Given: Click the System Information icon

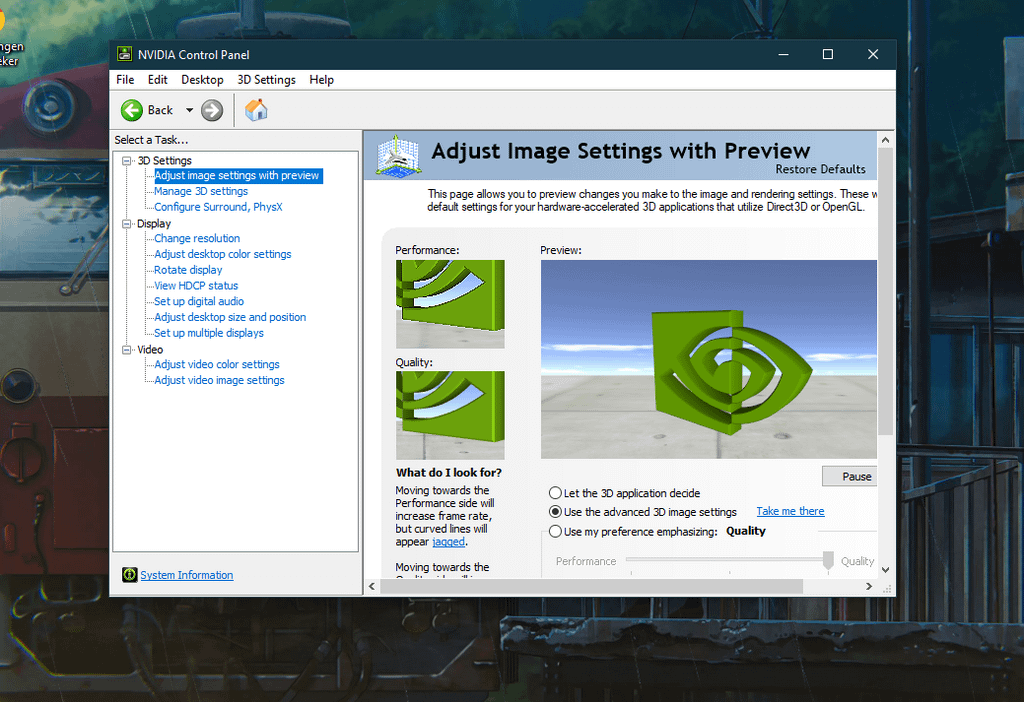Looking at the screenshot, I should coord(129,575).
